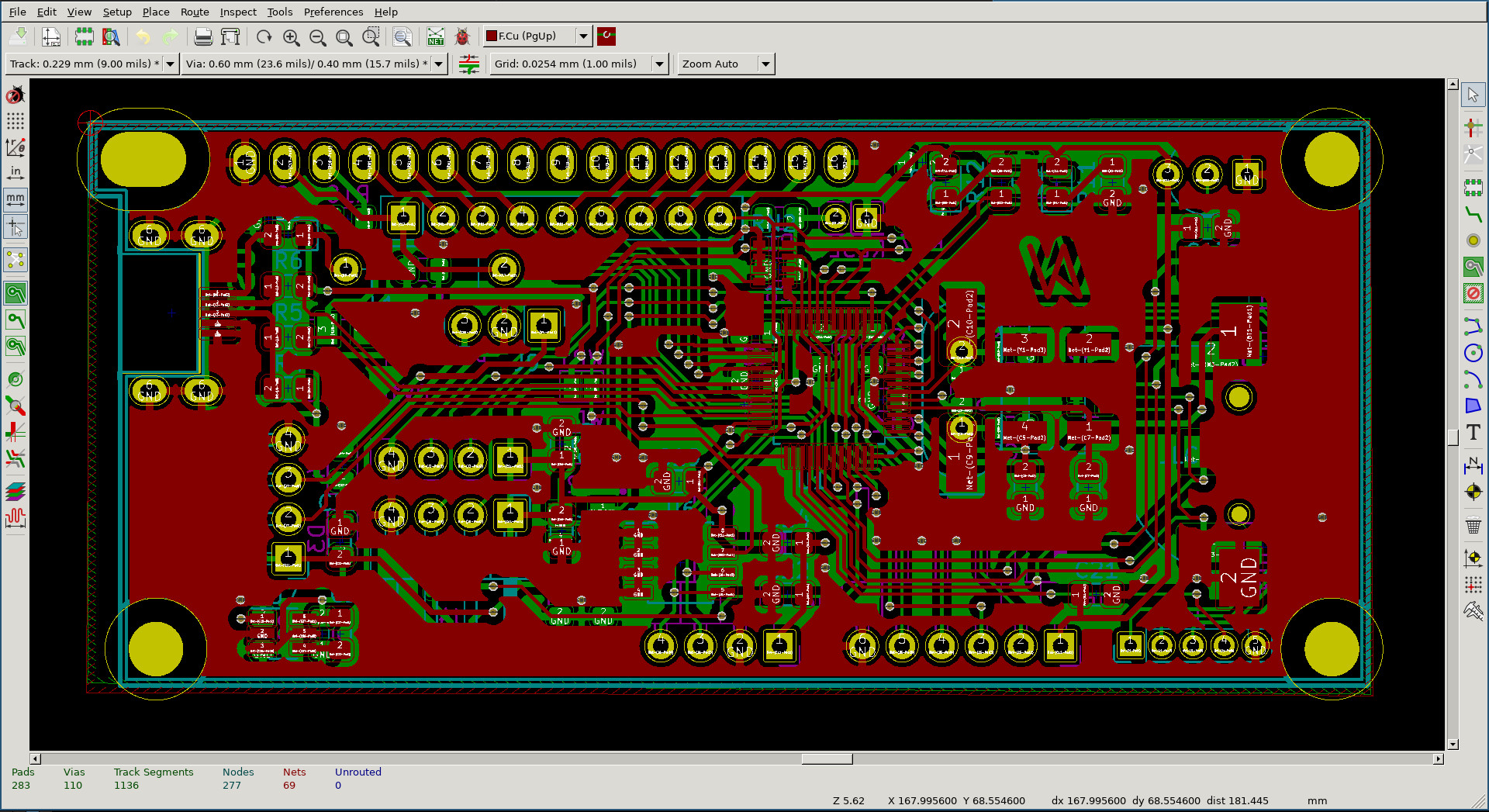Click the horizontal scrollbar thumb
The image size is (1489, 812).
tap(827, 758)
